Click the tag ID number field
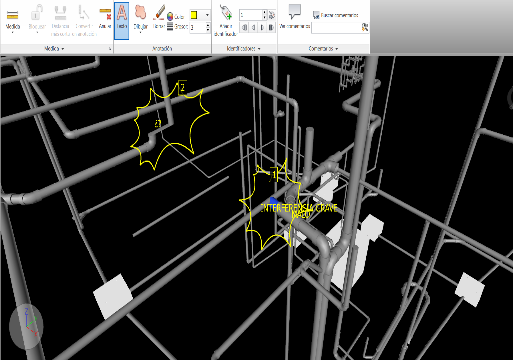The image size is (513, 360). [251, 15]
